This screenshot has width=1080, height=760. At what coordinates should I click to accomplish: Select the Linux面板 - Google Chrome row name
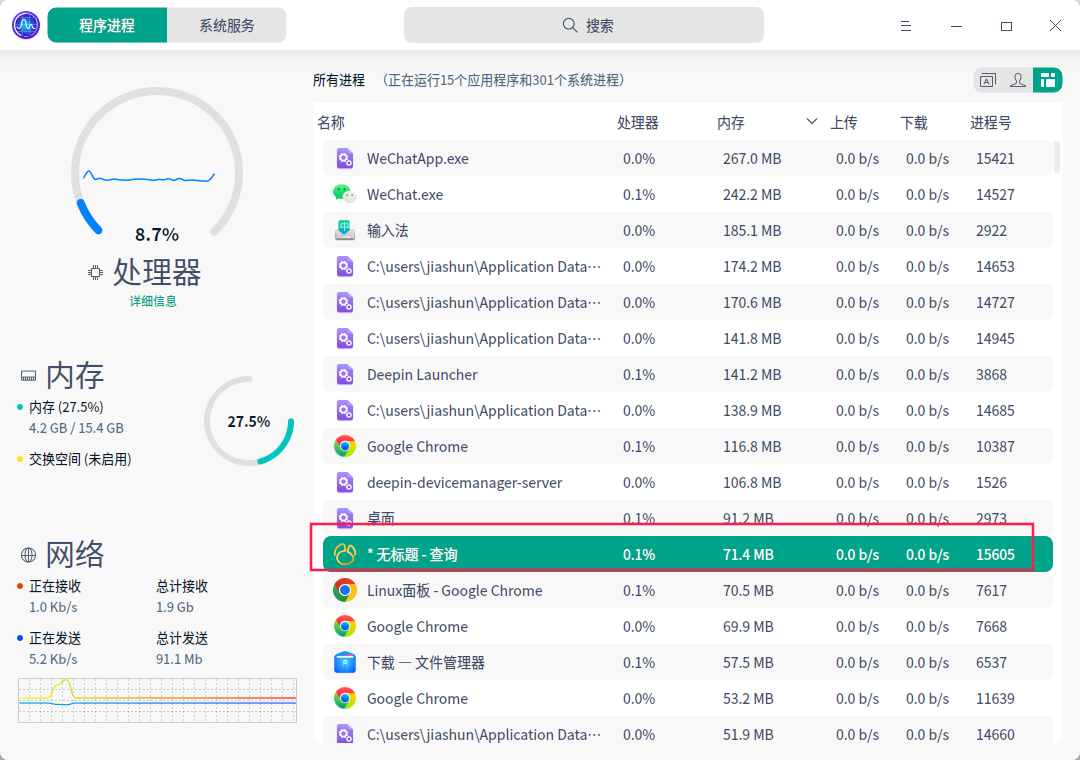(455, 590)
